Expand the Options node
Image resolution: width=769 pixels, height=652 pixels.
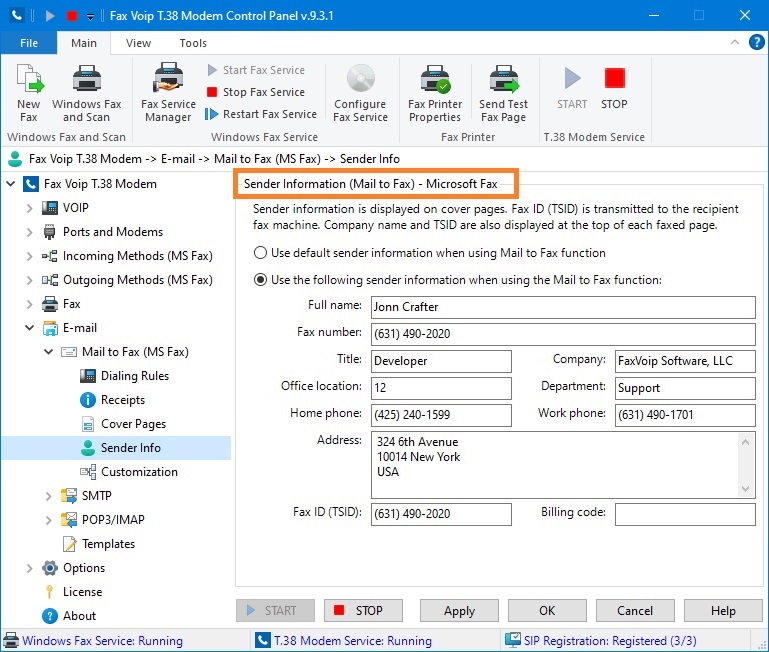click(x=29, y=568)
